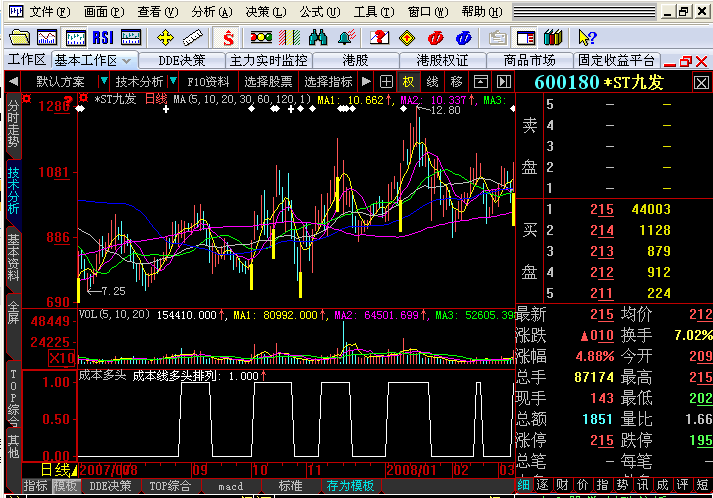Open the 窗口 menu
Viewport: 713px width, 498px height.
[x=428, y=12]
